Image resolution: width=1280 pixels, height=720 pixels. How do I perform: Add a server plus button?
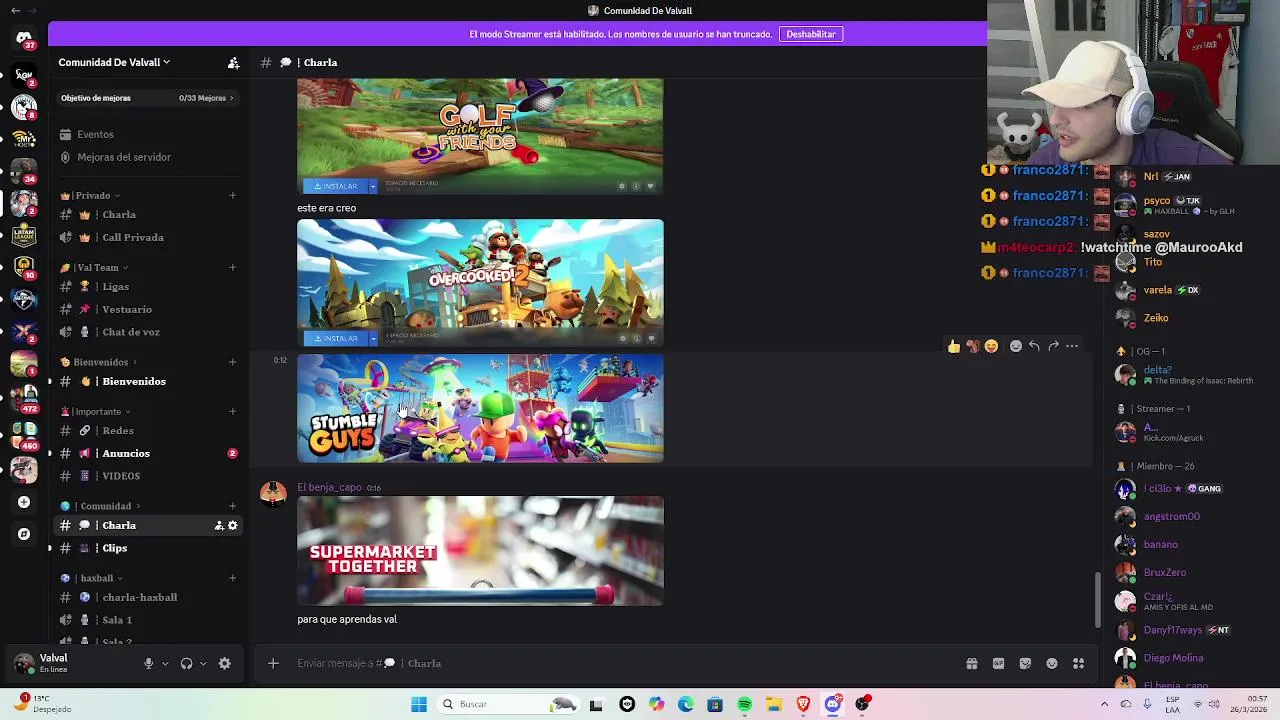point(24,502)
